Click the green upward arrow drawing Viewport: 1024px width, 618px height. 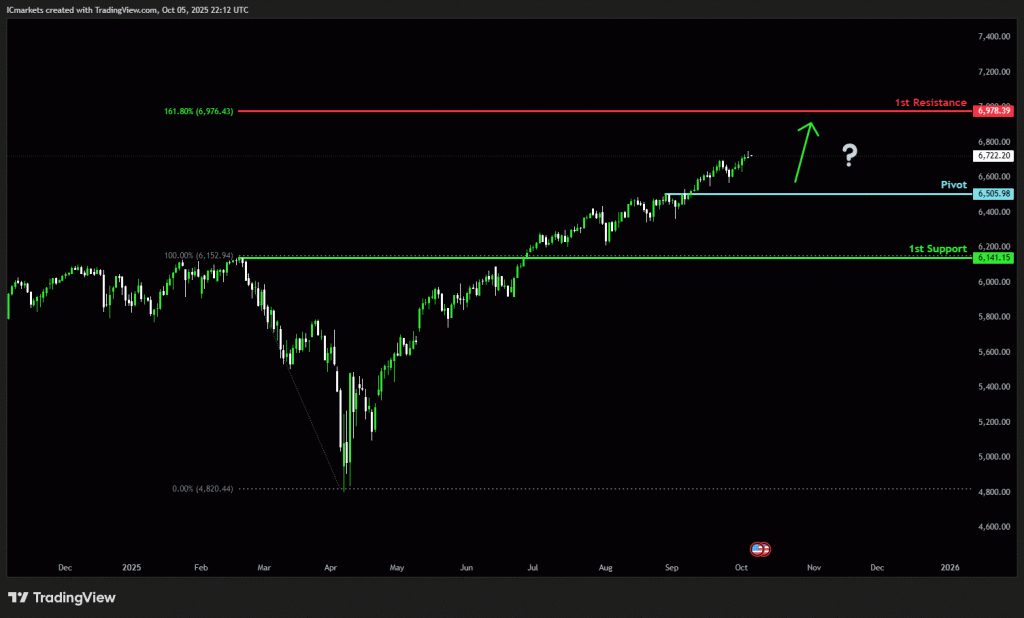click(806, 152)
